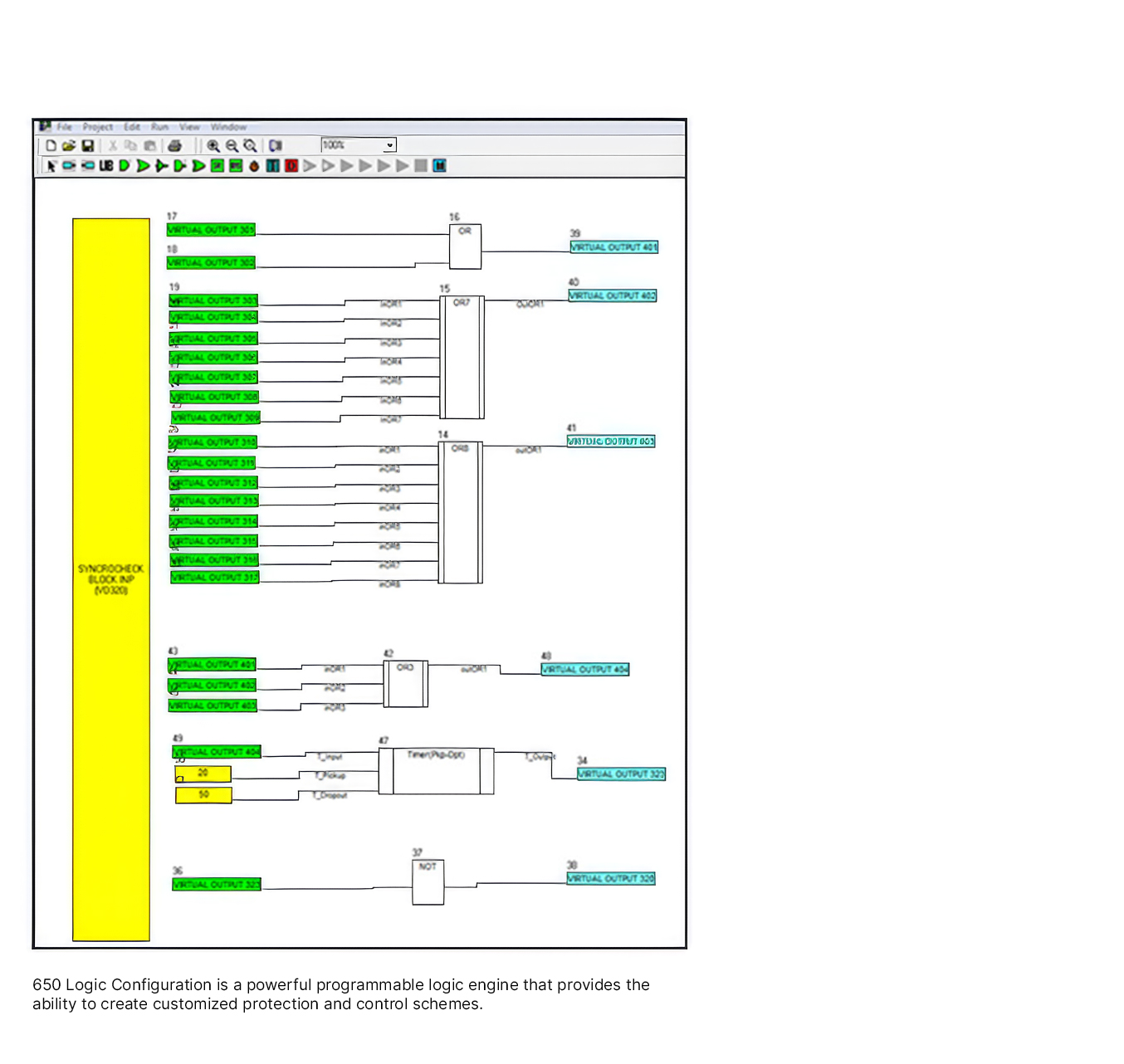The width and height of the screenshot is (1124, 1064).
Task: Select the green VIRTUAL OUTPUT 403 input
Action: (213, 705)
